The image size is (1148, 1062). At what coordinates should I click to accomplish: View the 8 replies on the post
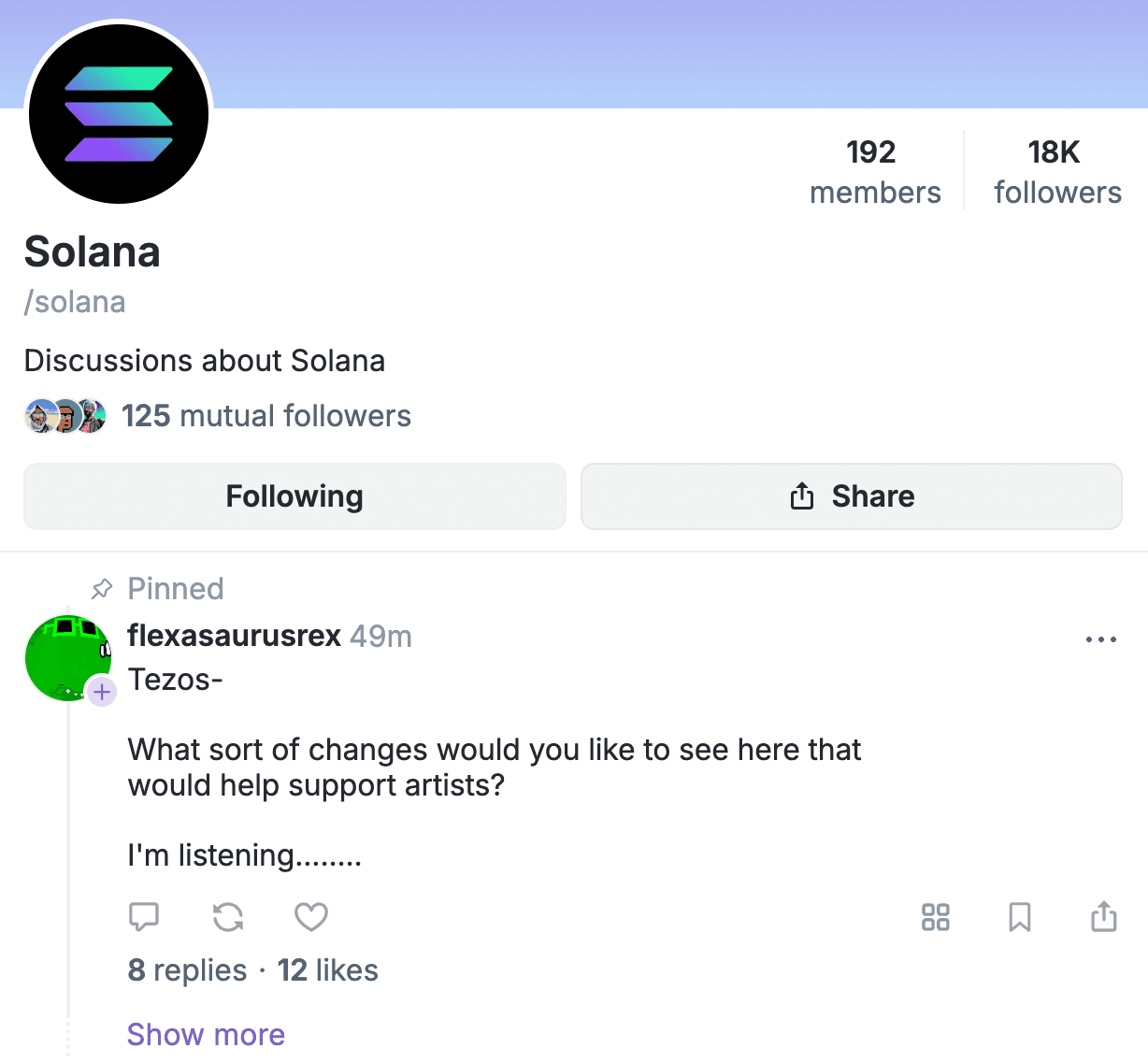pos(188,970)
